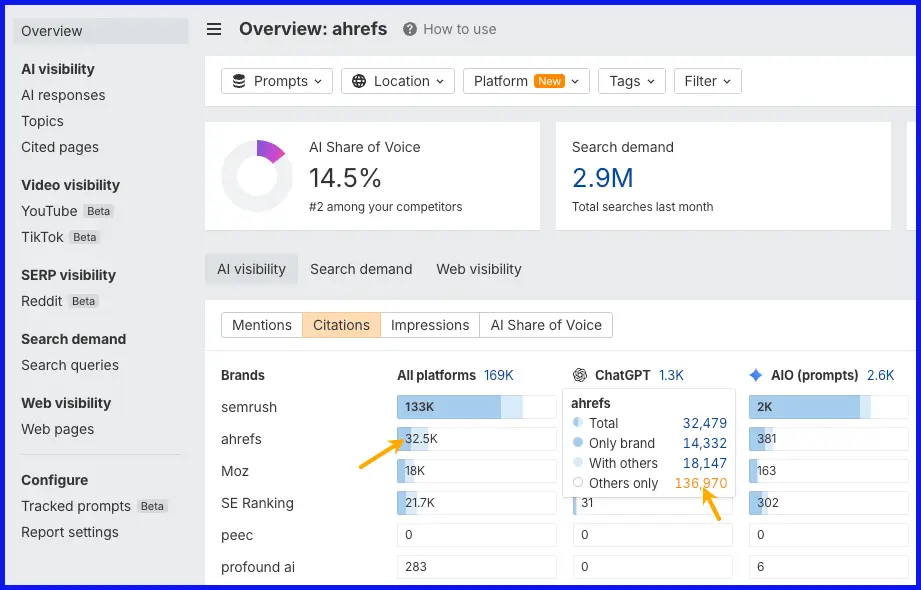Open the Location dropdown
Viewport: 921px width, 590px height.
pyautogui.click(x=398, y=81)
